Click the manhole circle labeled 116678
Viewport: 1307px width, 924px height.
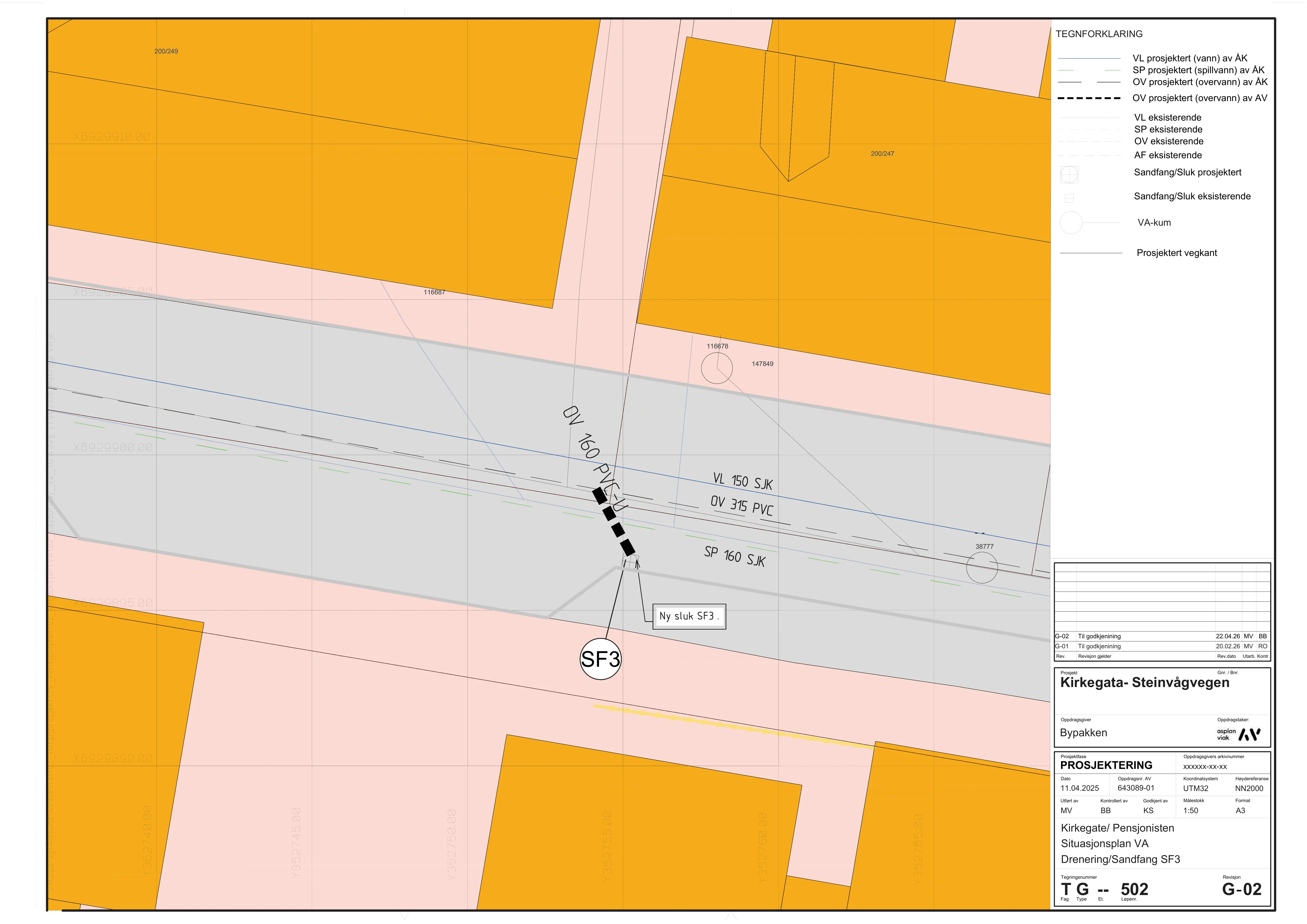pos(717,368)
